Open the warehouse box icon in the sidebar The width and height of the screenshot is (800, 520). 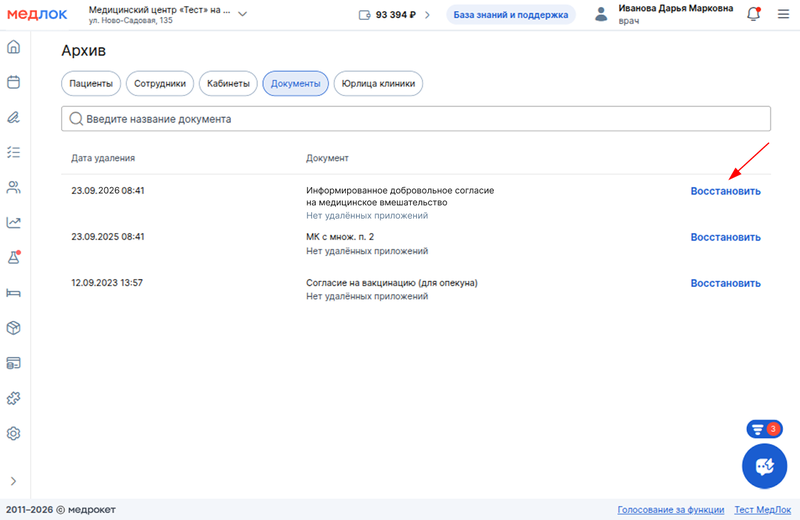pyautogui.click(x=14, y=328)
